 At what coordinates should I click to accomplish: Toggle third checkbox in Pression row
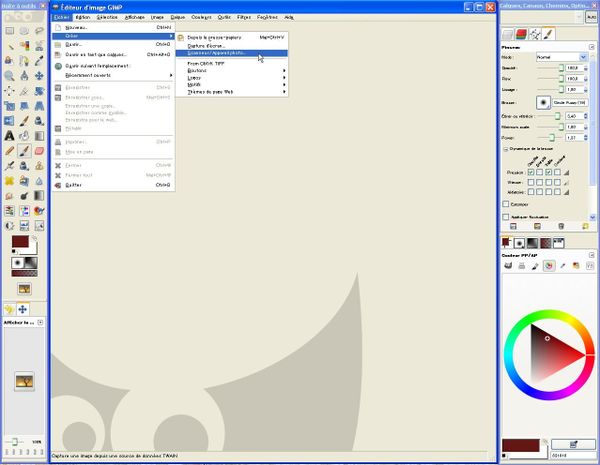click(x=549, y=172)
